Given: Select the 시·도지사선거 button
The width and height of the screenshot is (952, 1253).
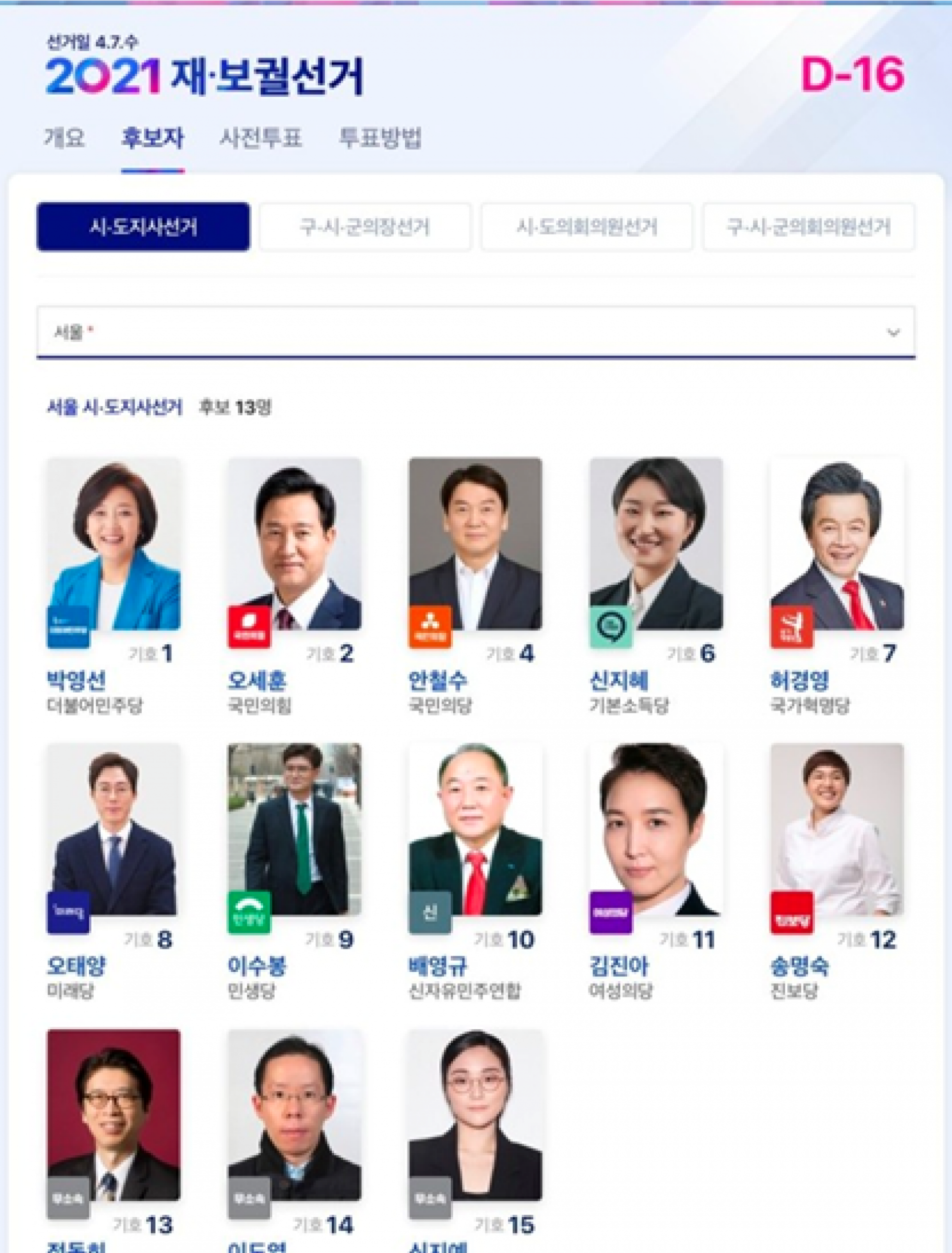Looking at the screenshot, I should tap(143, 227).
